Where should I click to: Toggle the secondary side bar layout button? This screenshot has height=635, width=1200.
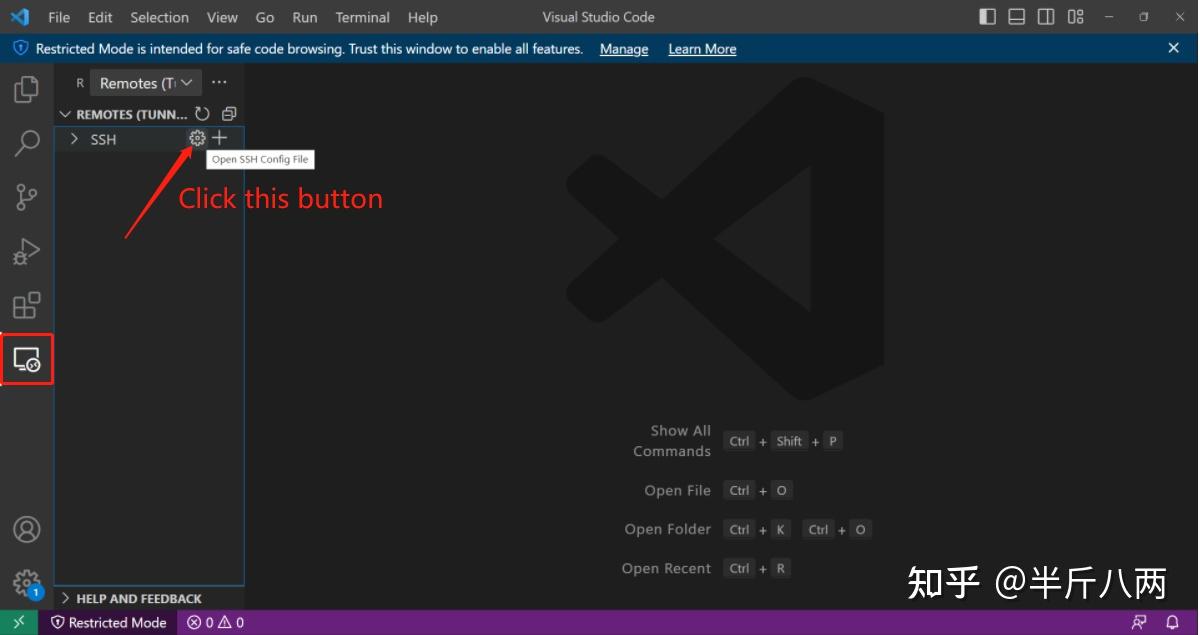pyautogui.click(x=1046, y=17)
